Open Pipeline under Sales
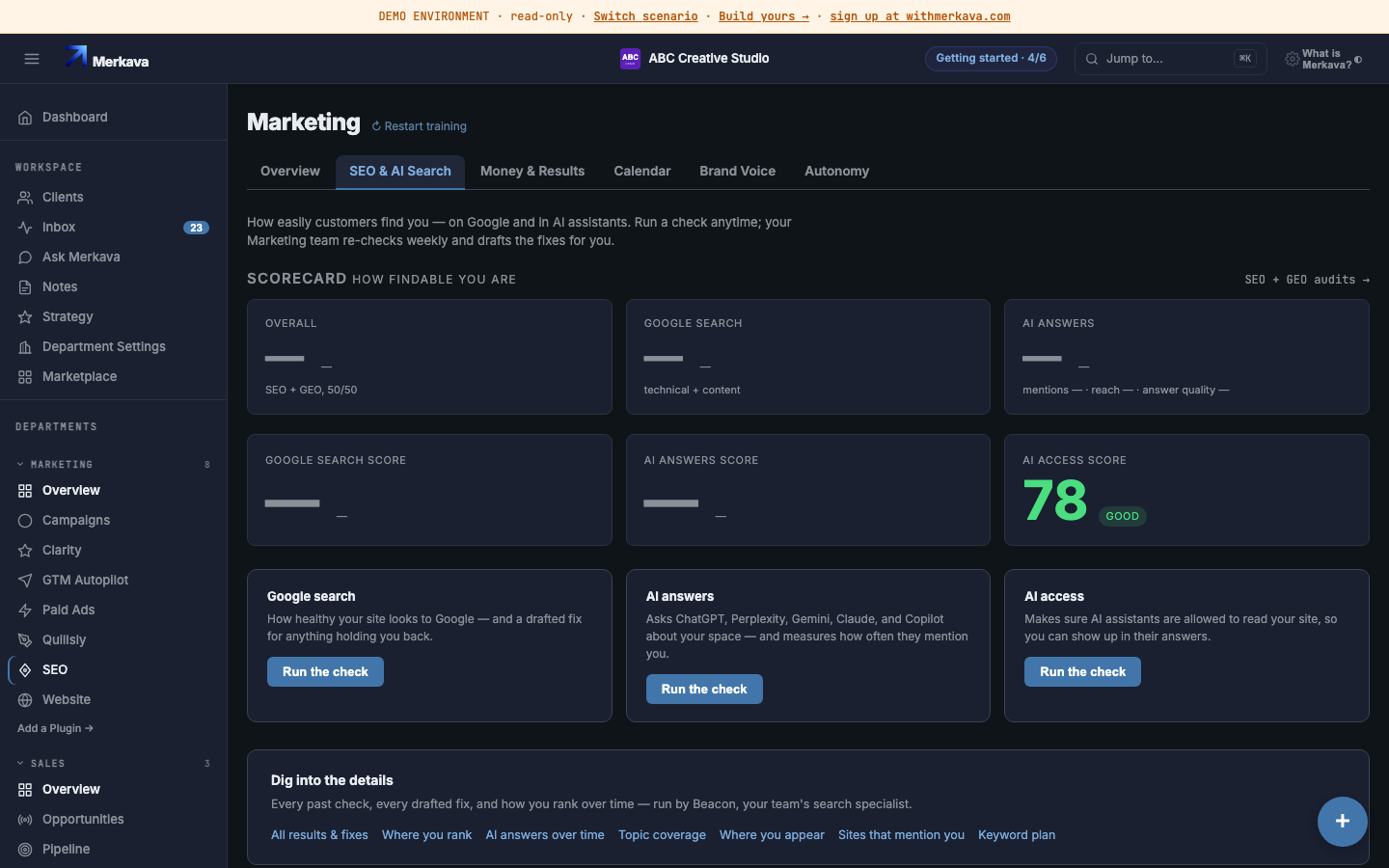 coord(114,850)
